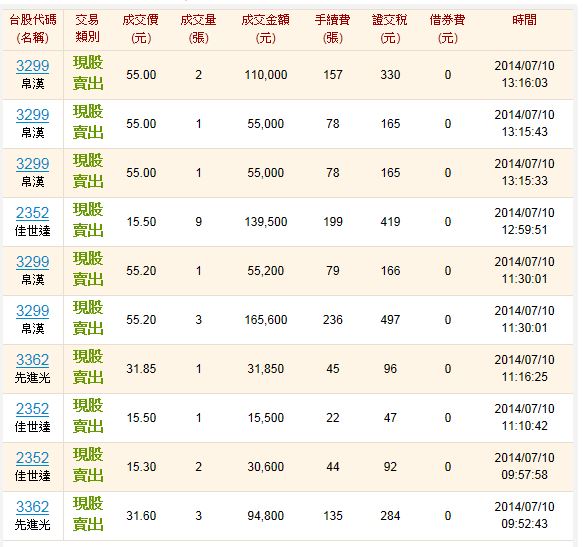Screen dimensions: 583x547
Task: Click 現股賣出 in the 09:52:43 row
Action: pyautogui.click(x=88, y=514)
